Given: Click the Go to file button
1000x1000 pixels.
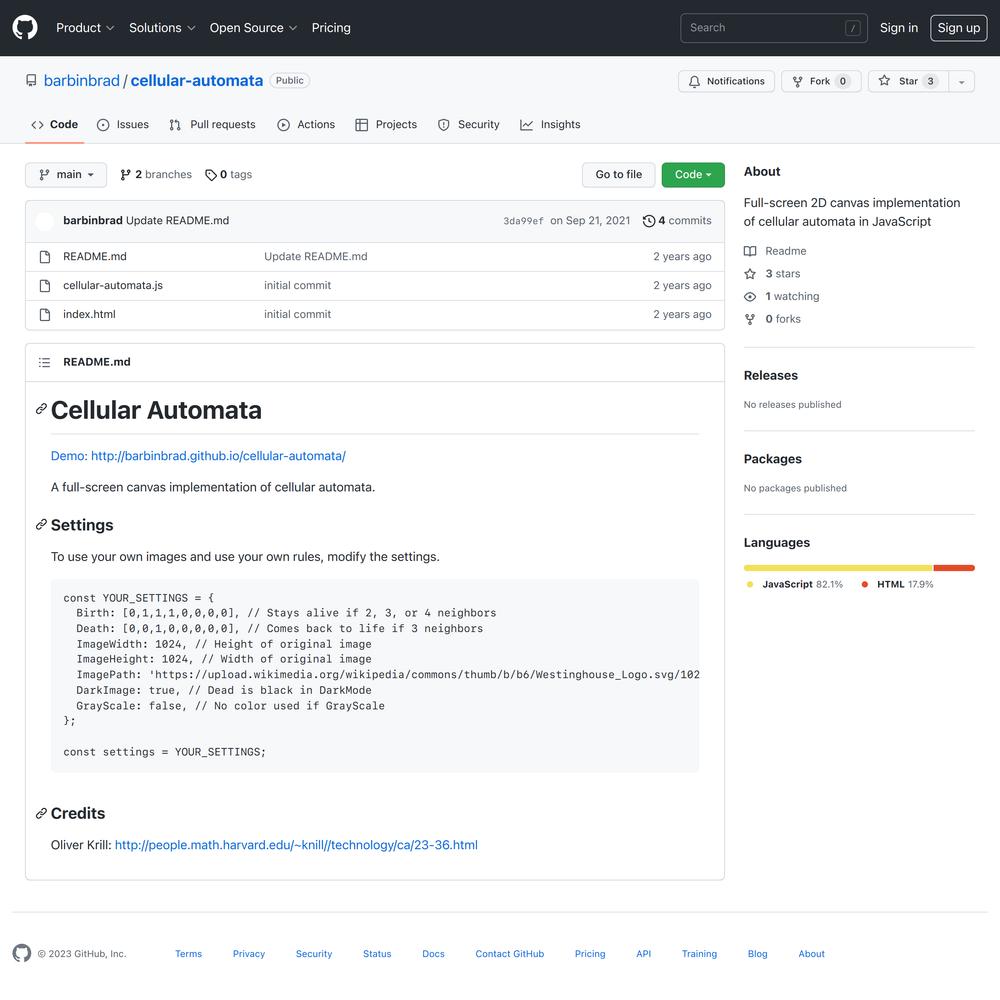Looking at the screenshot, I should pyautogui.click(x=618, y=175).
